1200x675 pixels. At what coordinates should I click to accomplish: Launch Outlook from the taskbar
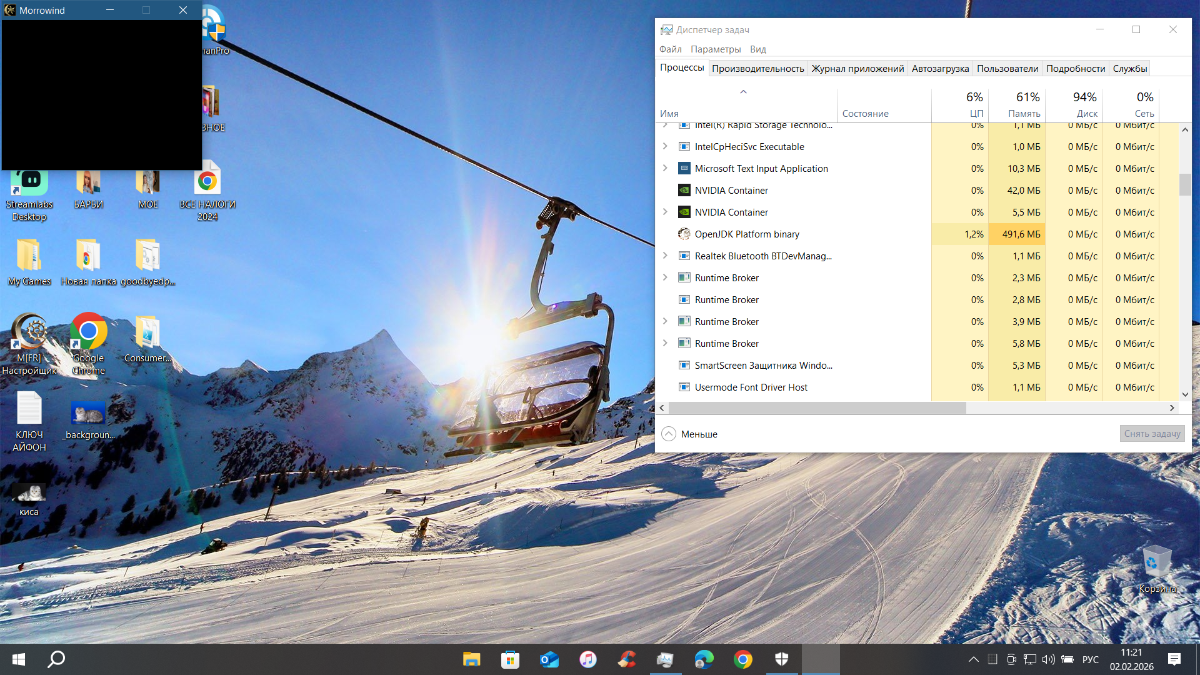click(x=549, y=659)
